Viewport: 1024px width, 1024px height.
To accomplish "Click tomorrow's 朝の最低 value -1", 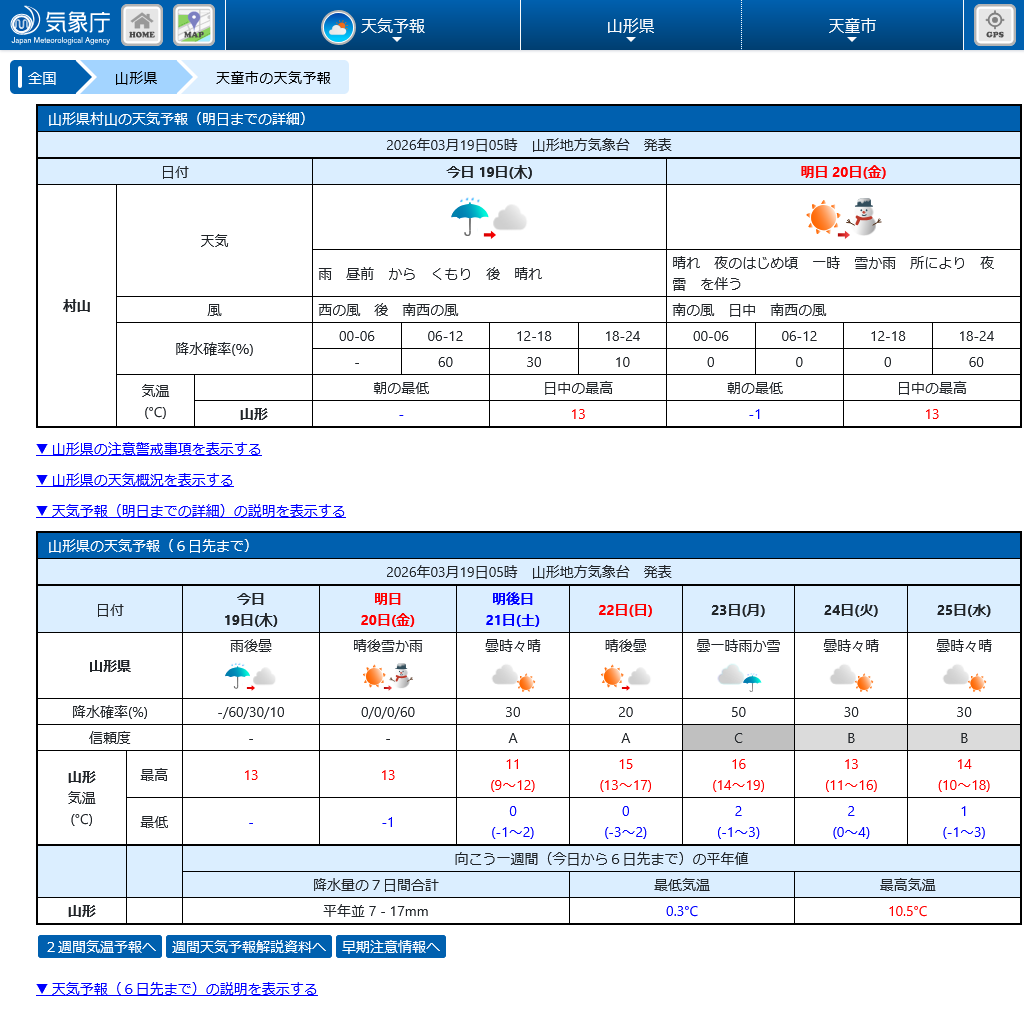I will (755, 414).
